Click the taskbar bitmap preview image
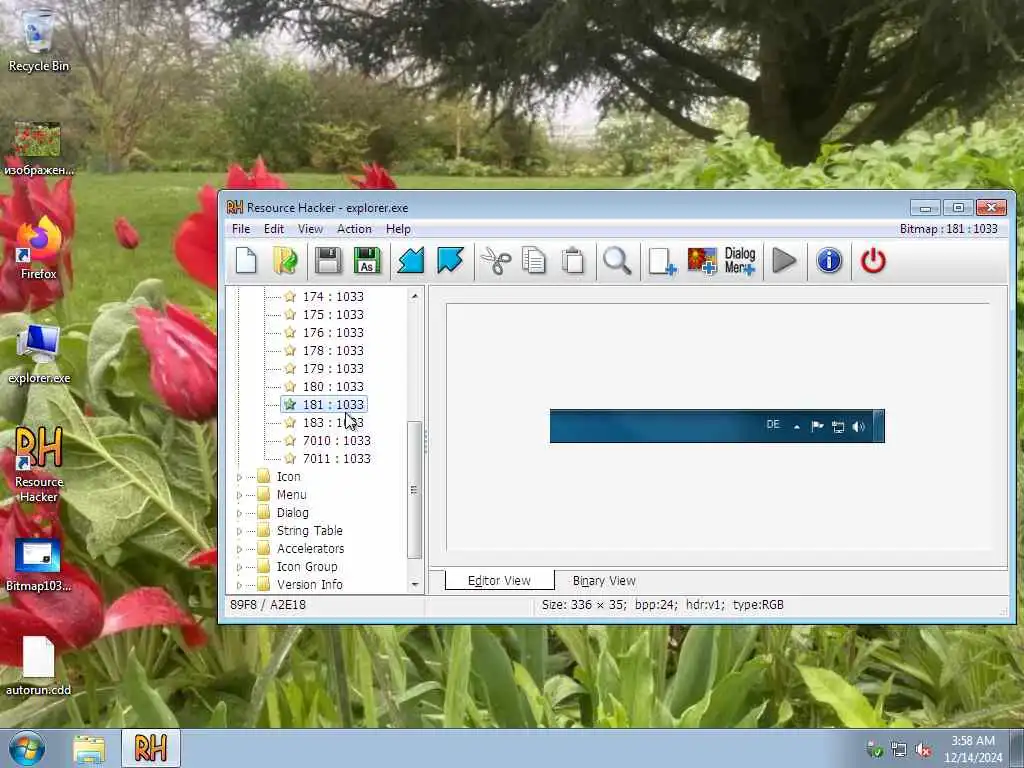This screenshot has height=768, width=1024. pos(717,426)
